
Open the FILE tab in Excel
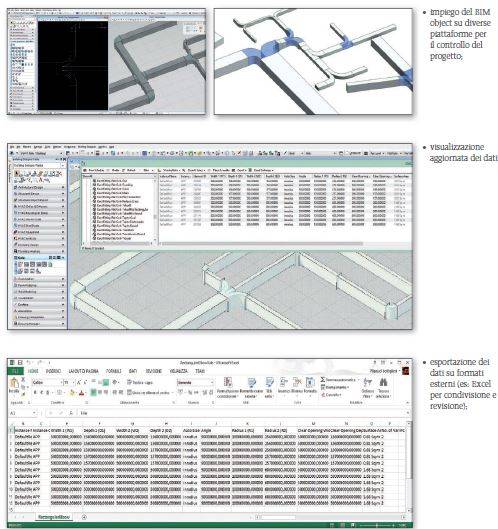pyautogui.click(x=15, y=371)
